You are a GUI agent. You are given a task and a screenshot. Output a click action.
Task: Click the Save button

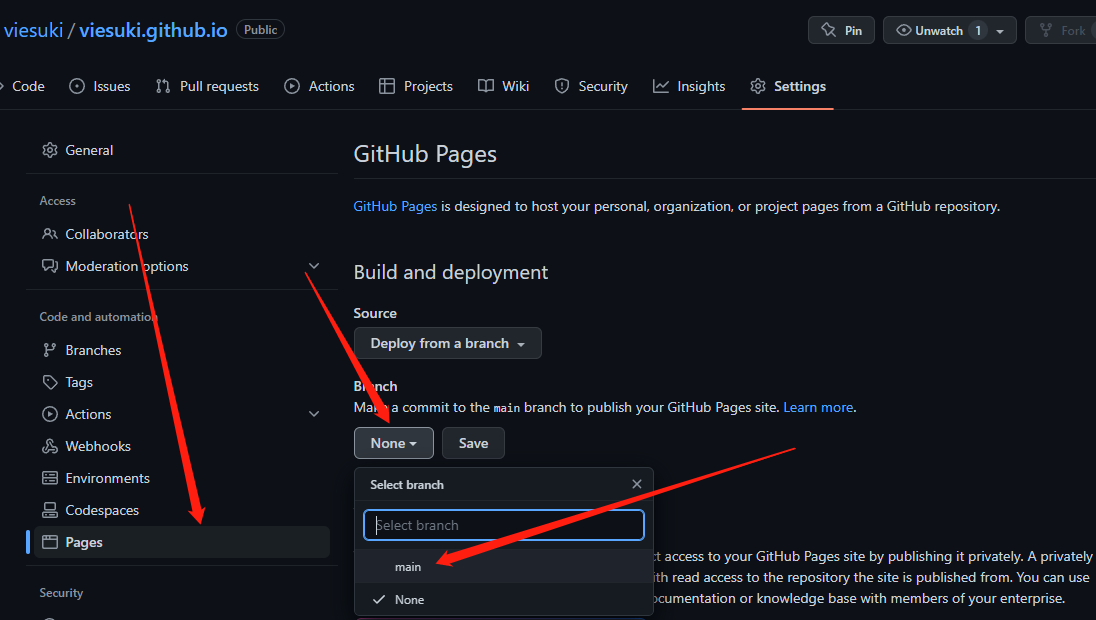473,443
